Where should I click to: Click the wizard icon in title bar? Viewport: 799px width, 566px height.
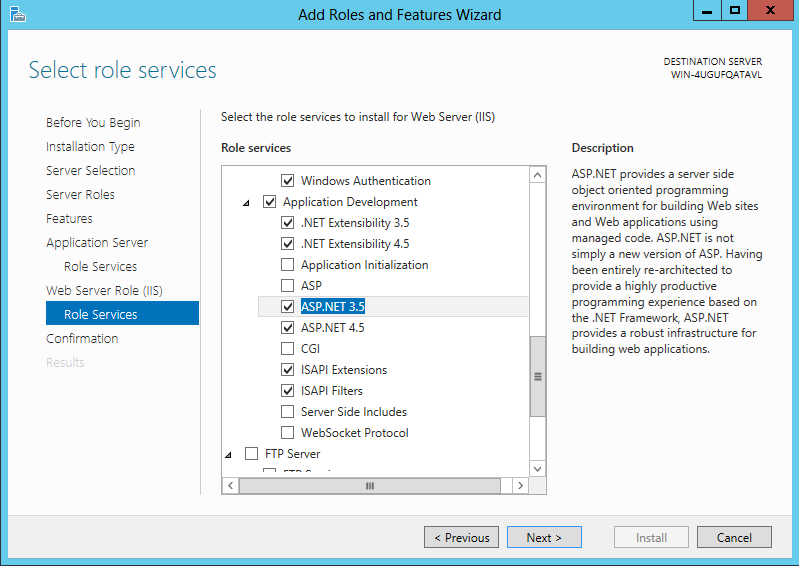(17, 14)
